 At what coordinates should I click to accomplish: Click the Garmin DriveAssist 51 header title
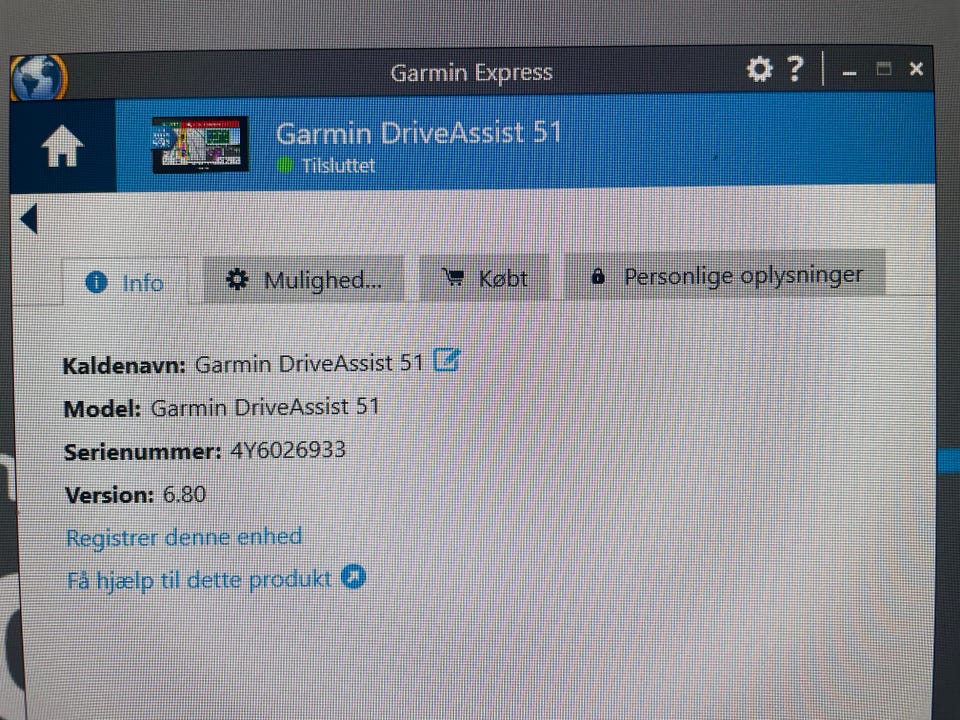(418, 133)
